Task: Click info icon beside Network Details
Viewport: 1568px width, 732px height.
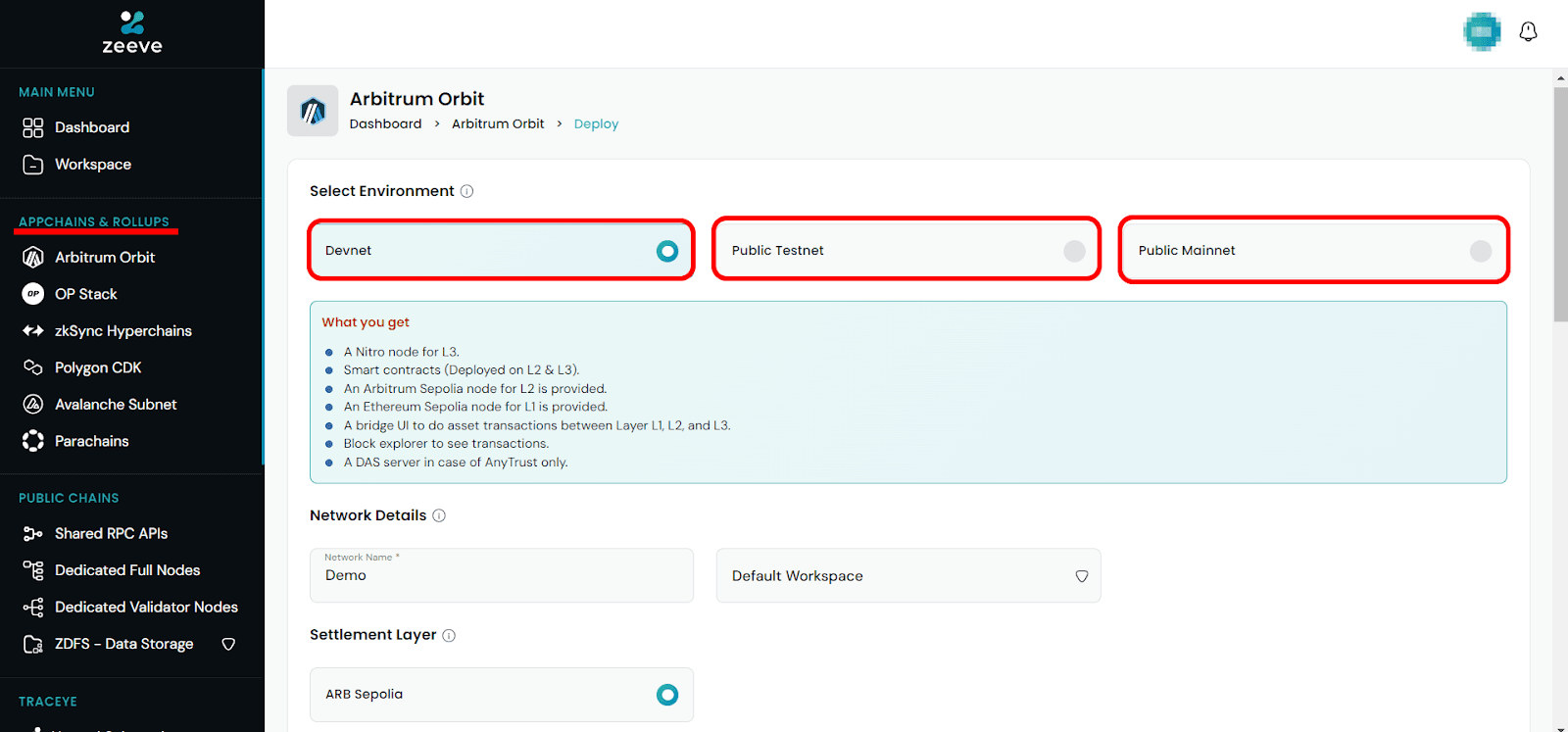Action: pyautogui.click(x=439, y=515)
